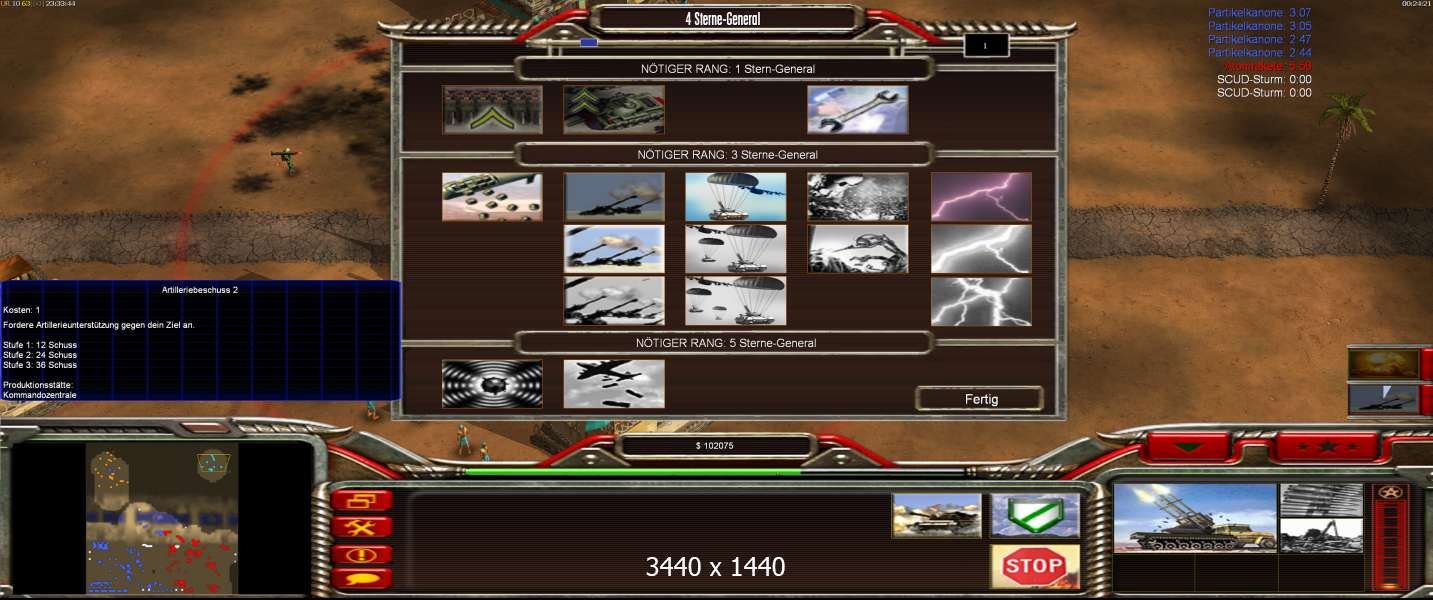Screen dimensions: 1433x600
Task: Click on the minimap
Action: tap(162, 518)
